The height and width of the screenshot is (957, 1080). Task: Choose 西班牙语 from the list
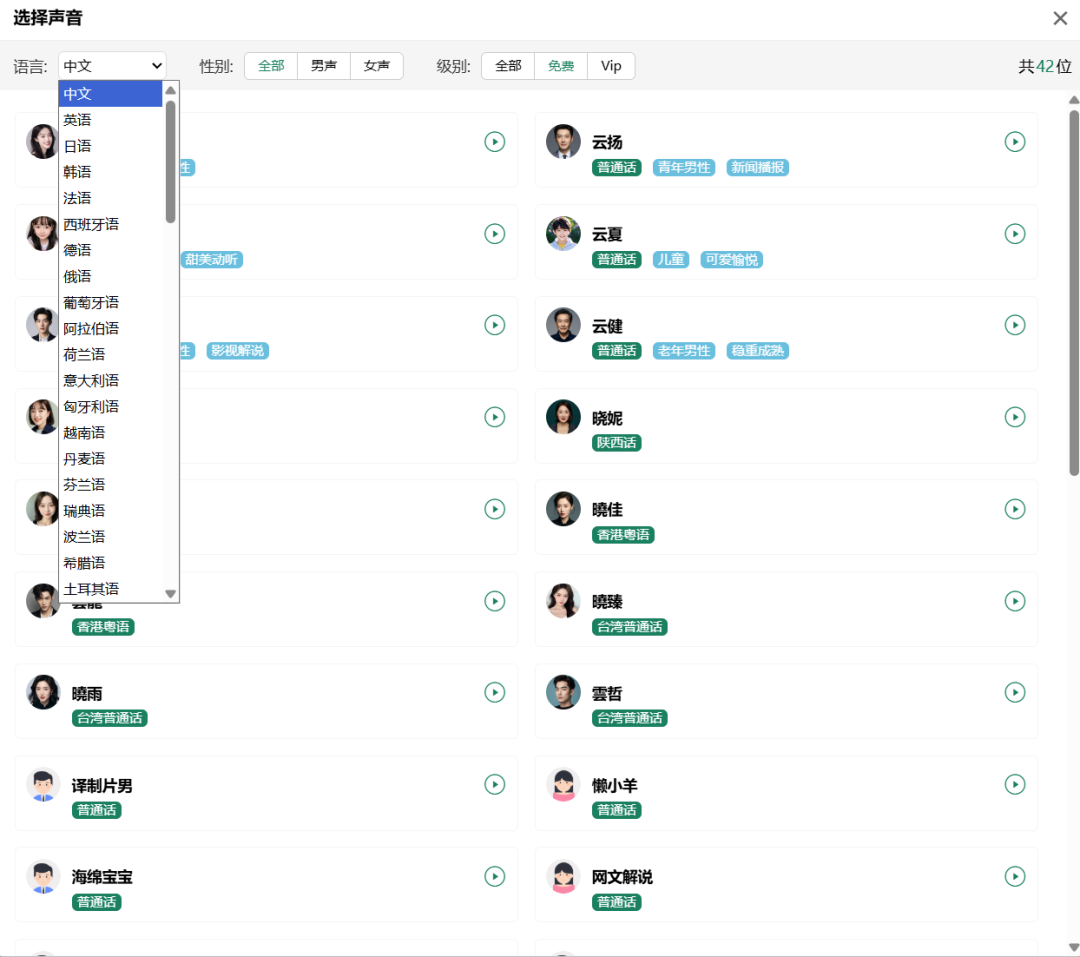click(111, 224)
